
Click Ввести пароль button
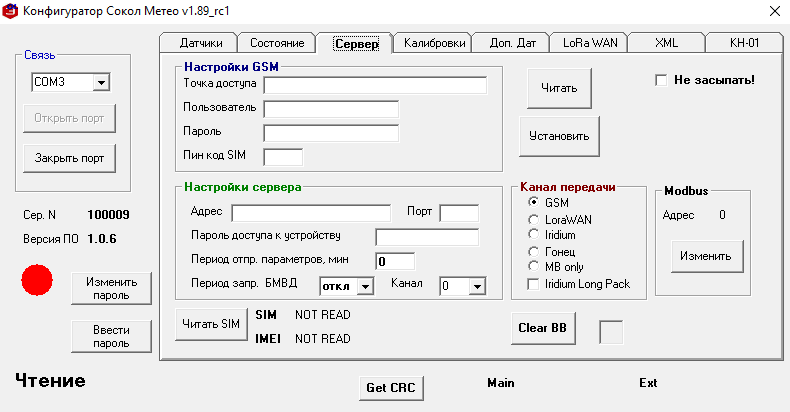(x=111, y=336)
